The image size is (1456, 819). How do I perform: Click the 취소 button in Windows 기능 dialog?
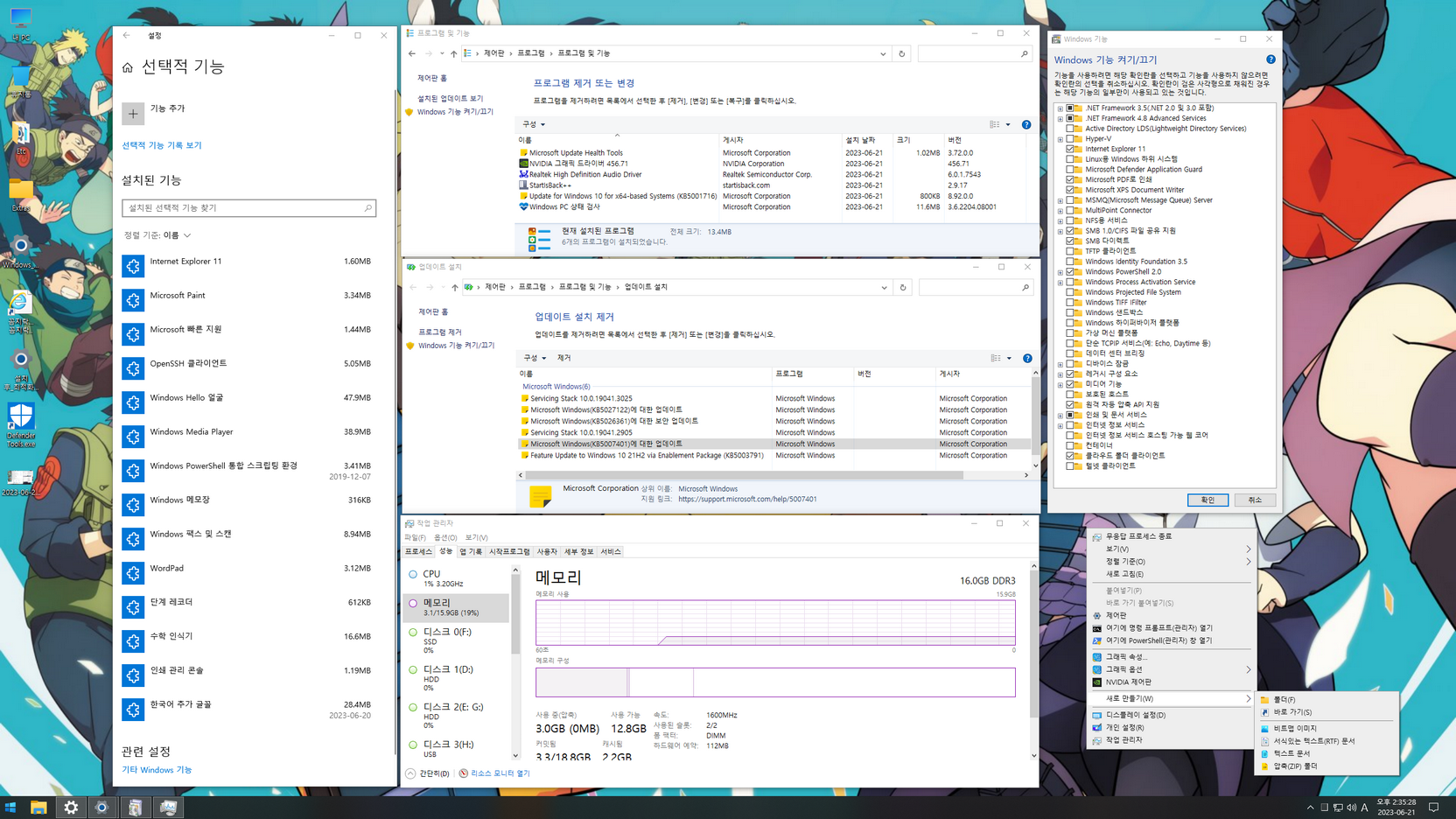tap(1255, 500)
